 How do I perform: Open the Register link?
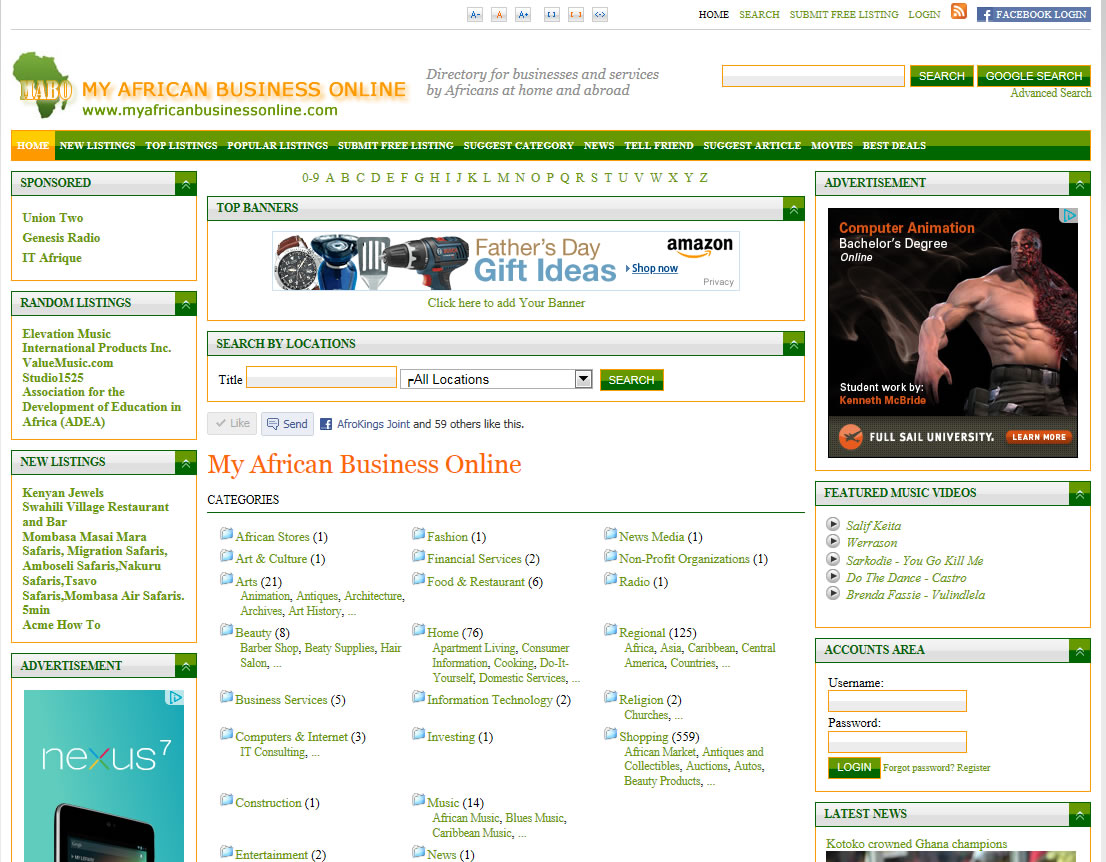click(973, 767)
